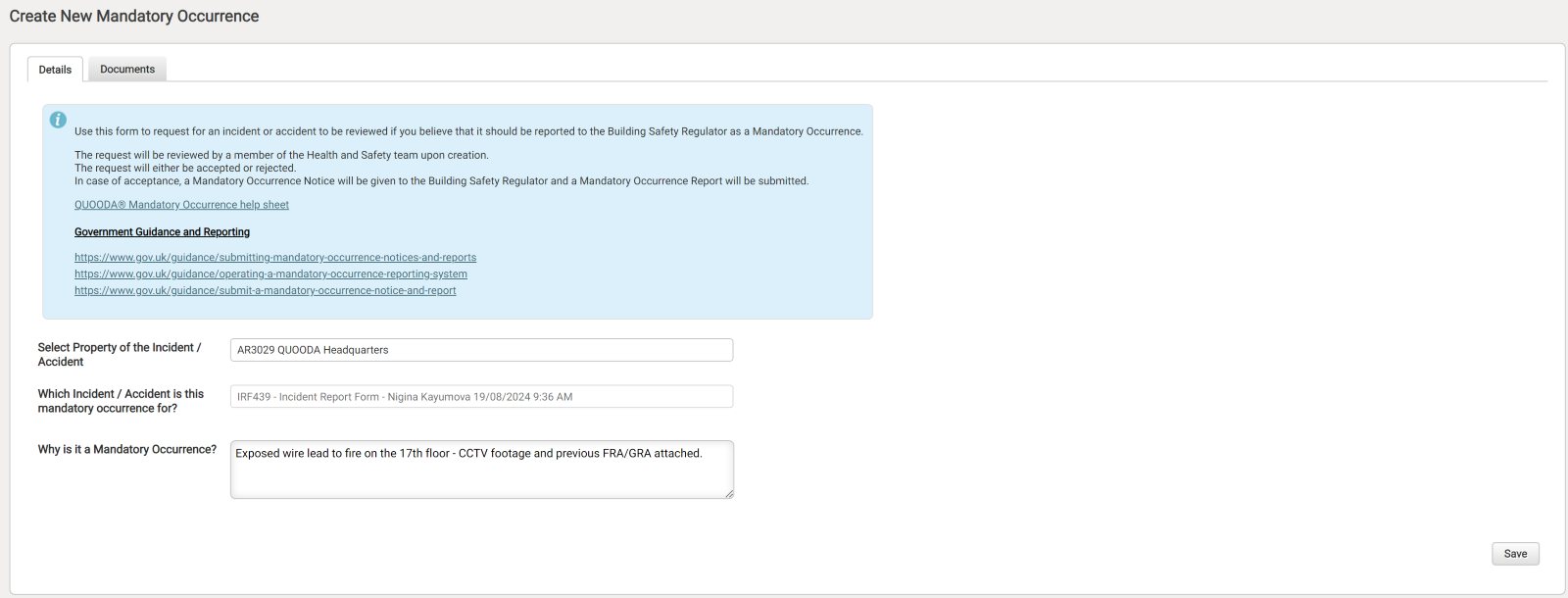1568x598 pixels.
Task: Grab the textarea resize handle corner
Action: pos(729,494)
